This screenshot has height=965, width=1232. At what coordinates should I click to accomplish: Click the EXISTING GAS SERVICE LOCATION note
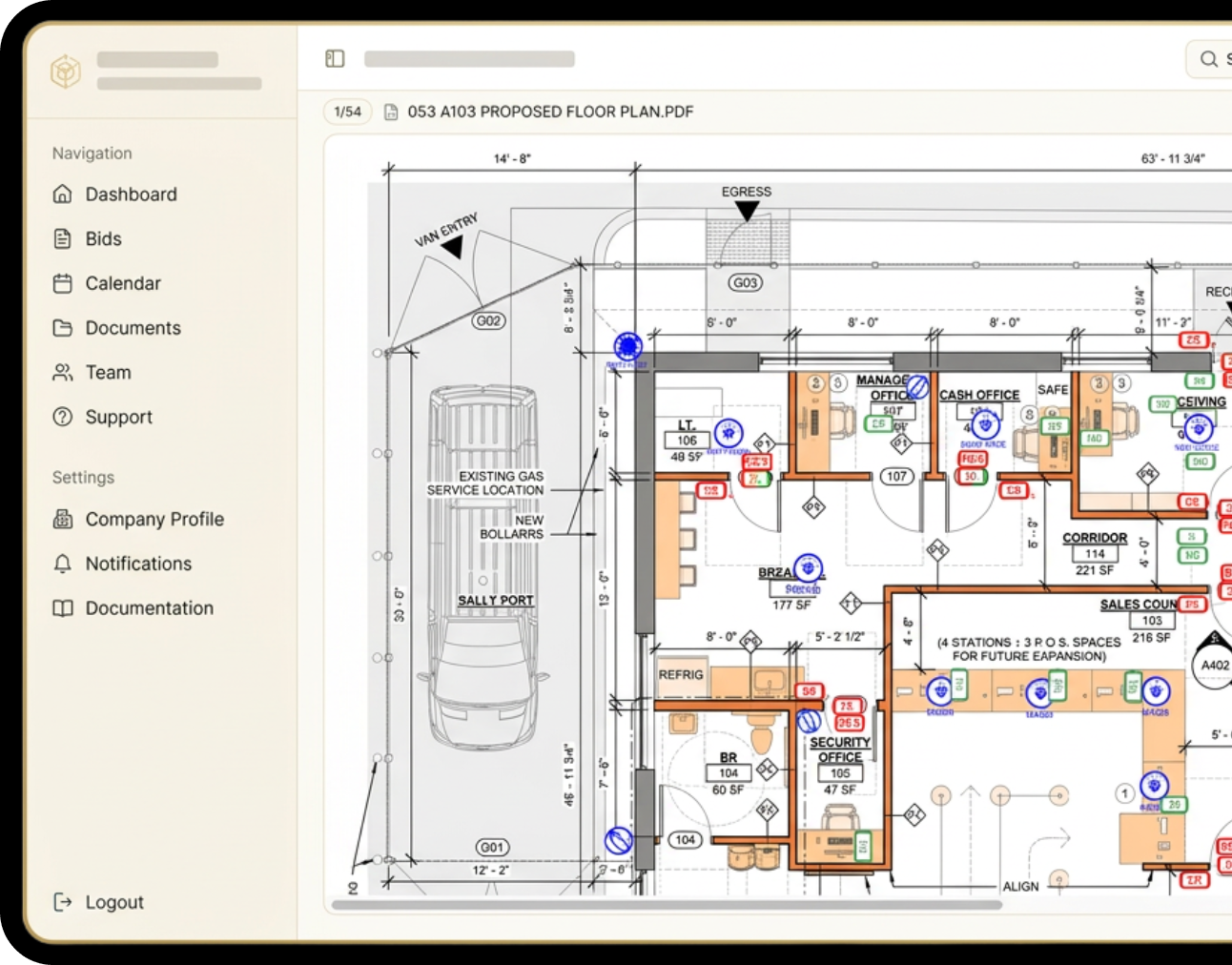pyautogui.click(x=485, y=483)
